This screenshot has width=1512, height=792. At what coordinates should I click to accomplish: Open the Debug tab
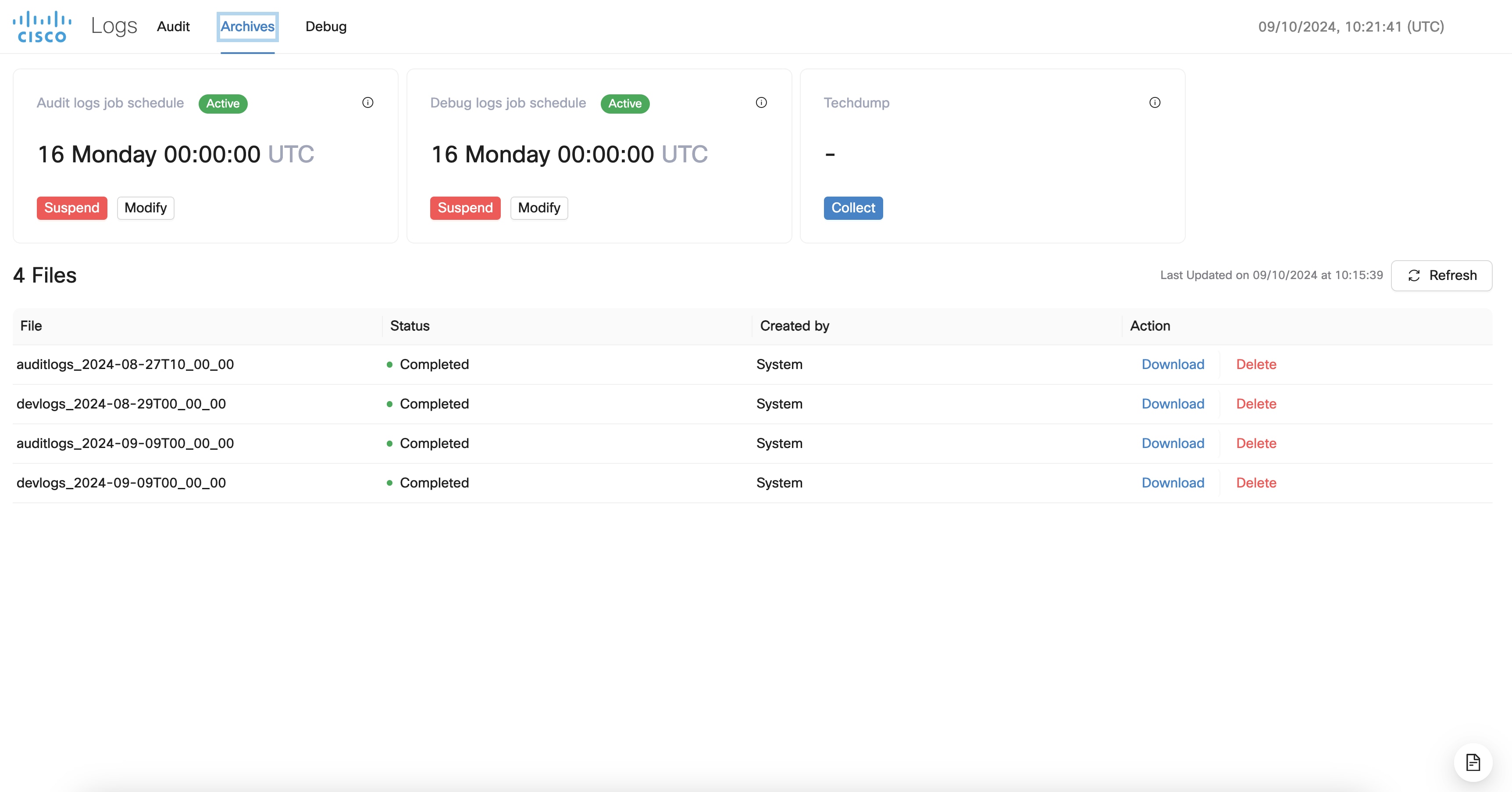pos(326,26)
